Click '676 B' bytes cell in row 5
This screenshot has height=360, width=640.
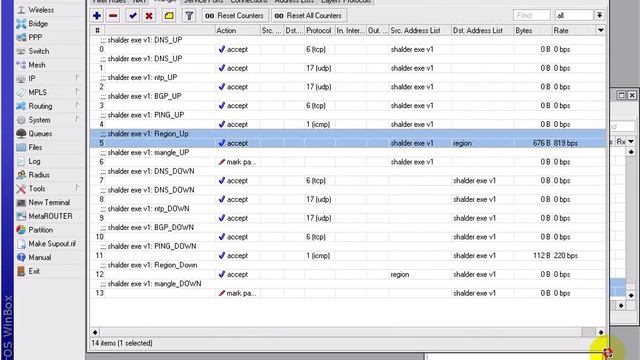pos(541,143)
